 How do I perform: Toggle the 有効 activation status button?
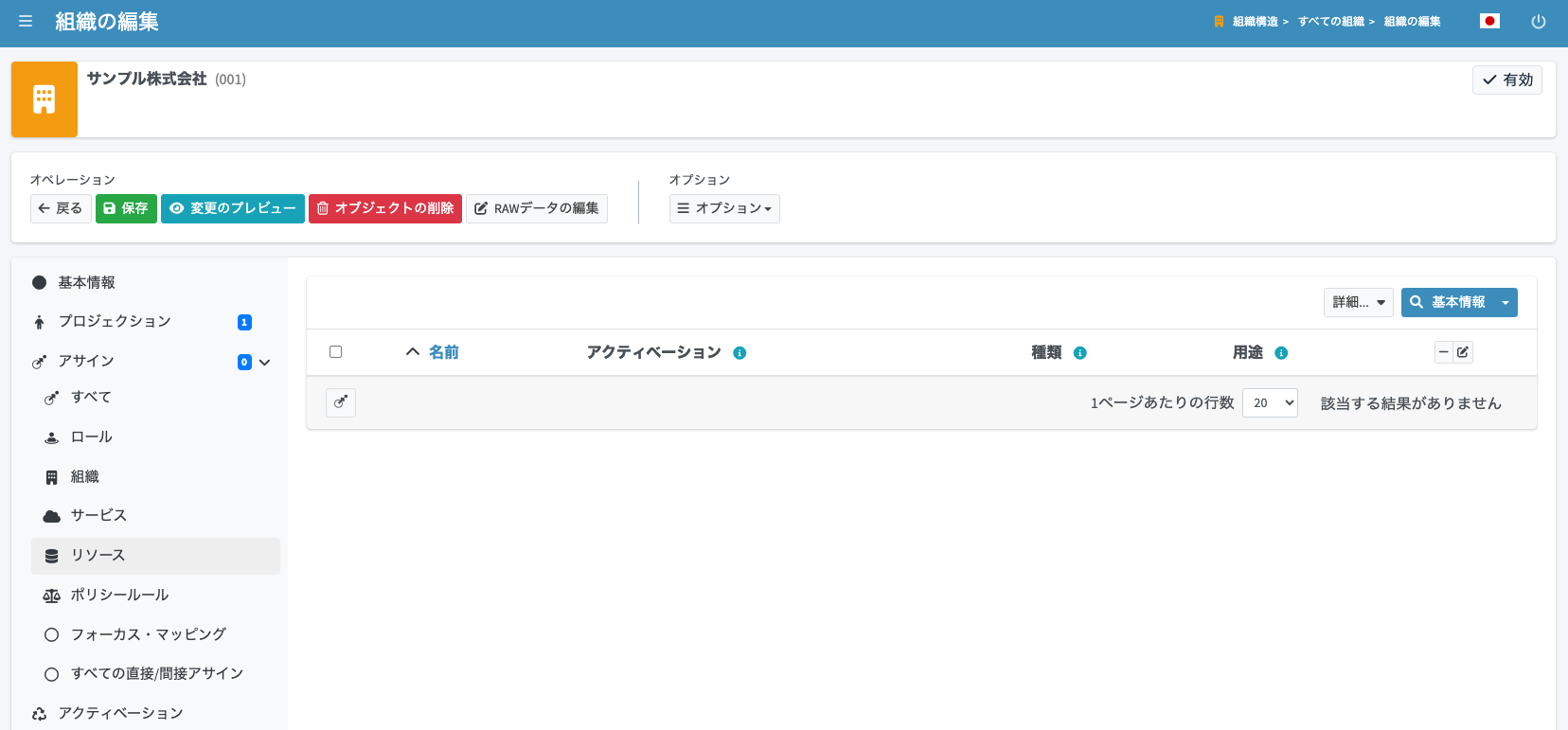1507,80
